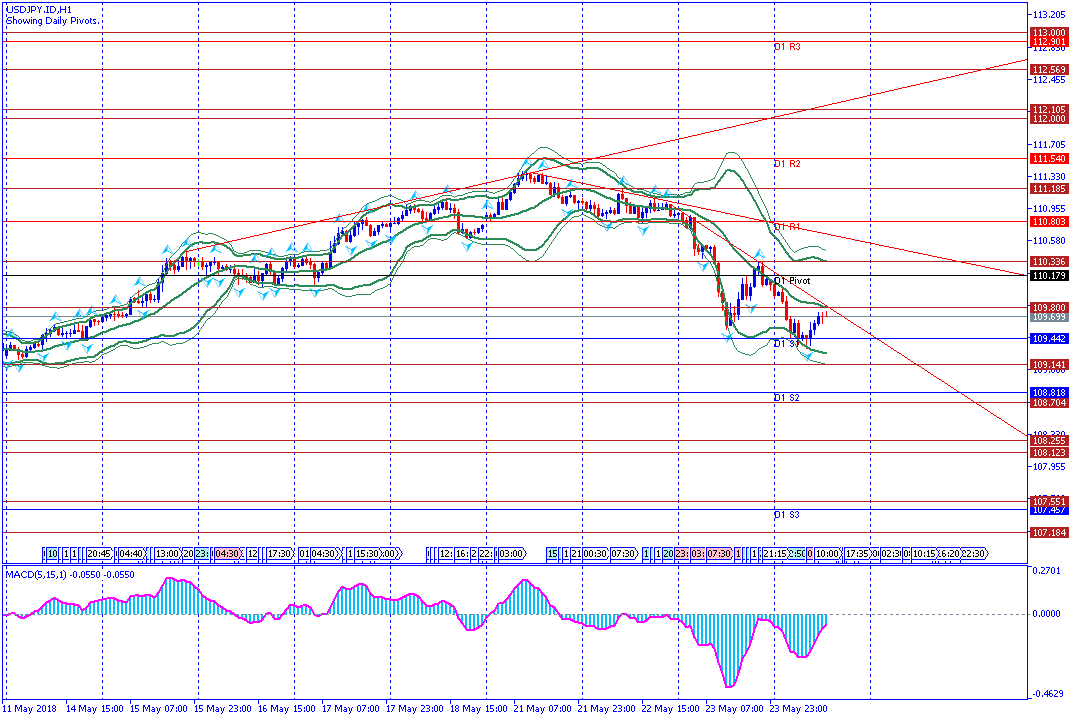Select the 14 May 15:00 time label
1080x720 pixels.
tap(94, 709)
